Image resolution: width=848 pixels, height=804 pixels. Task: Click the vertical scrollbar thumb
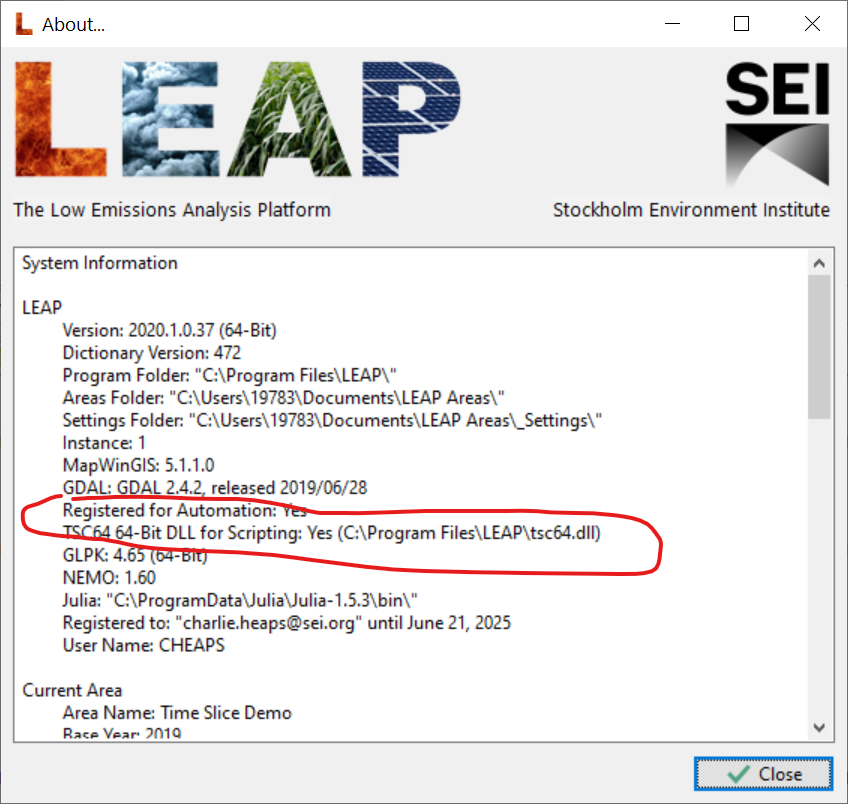[x=819, y=346]
